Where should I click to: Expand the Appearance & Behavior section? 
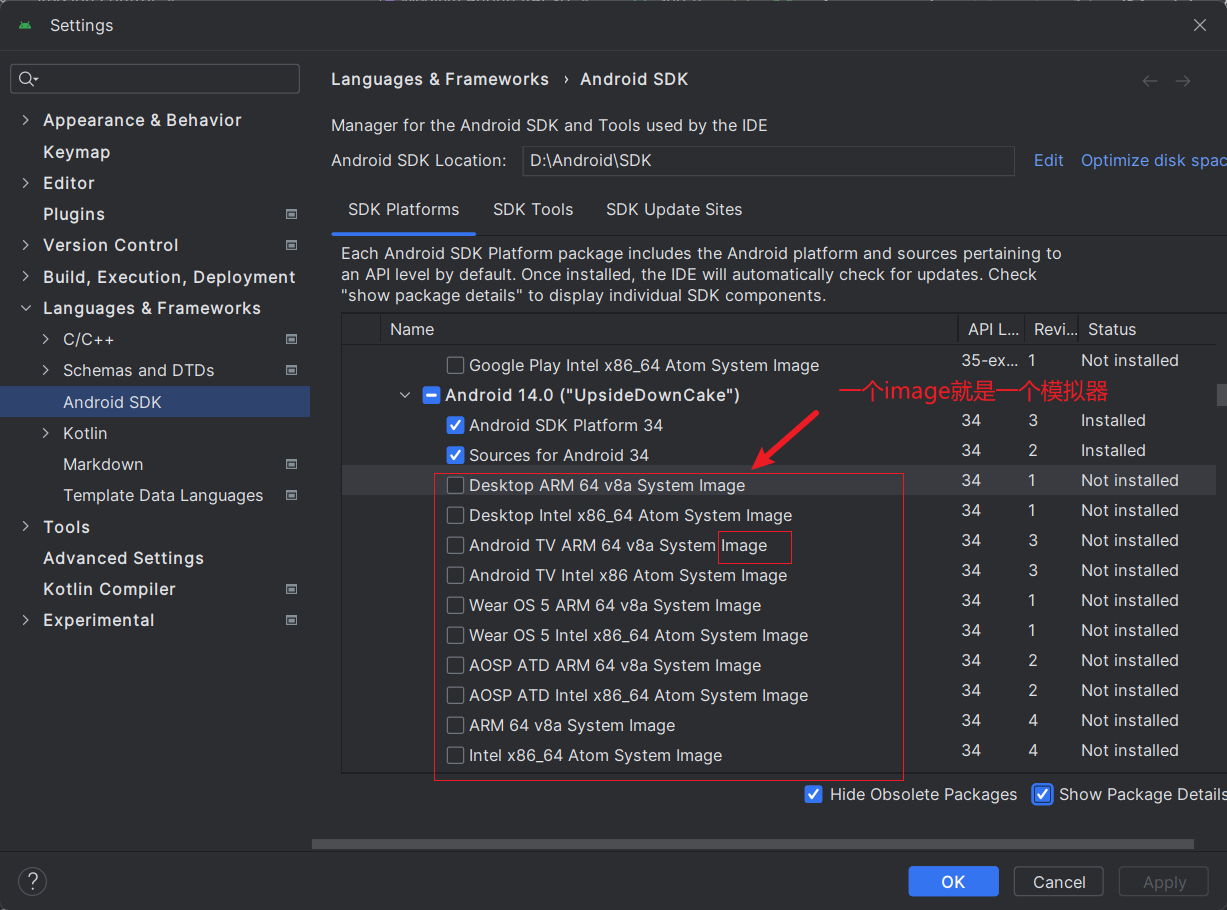coord(26,120)
